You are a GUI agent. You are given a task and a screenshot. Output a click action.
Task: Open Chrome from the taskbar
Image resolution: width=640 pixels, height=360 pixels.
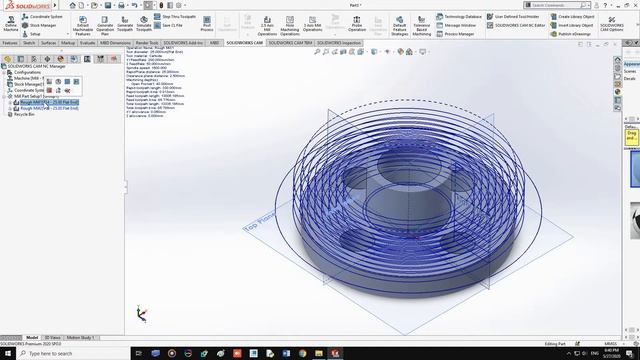click(x=302, y=353)
